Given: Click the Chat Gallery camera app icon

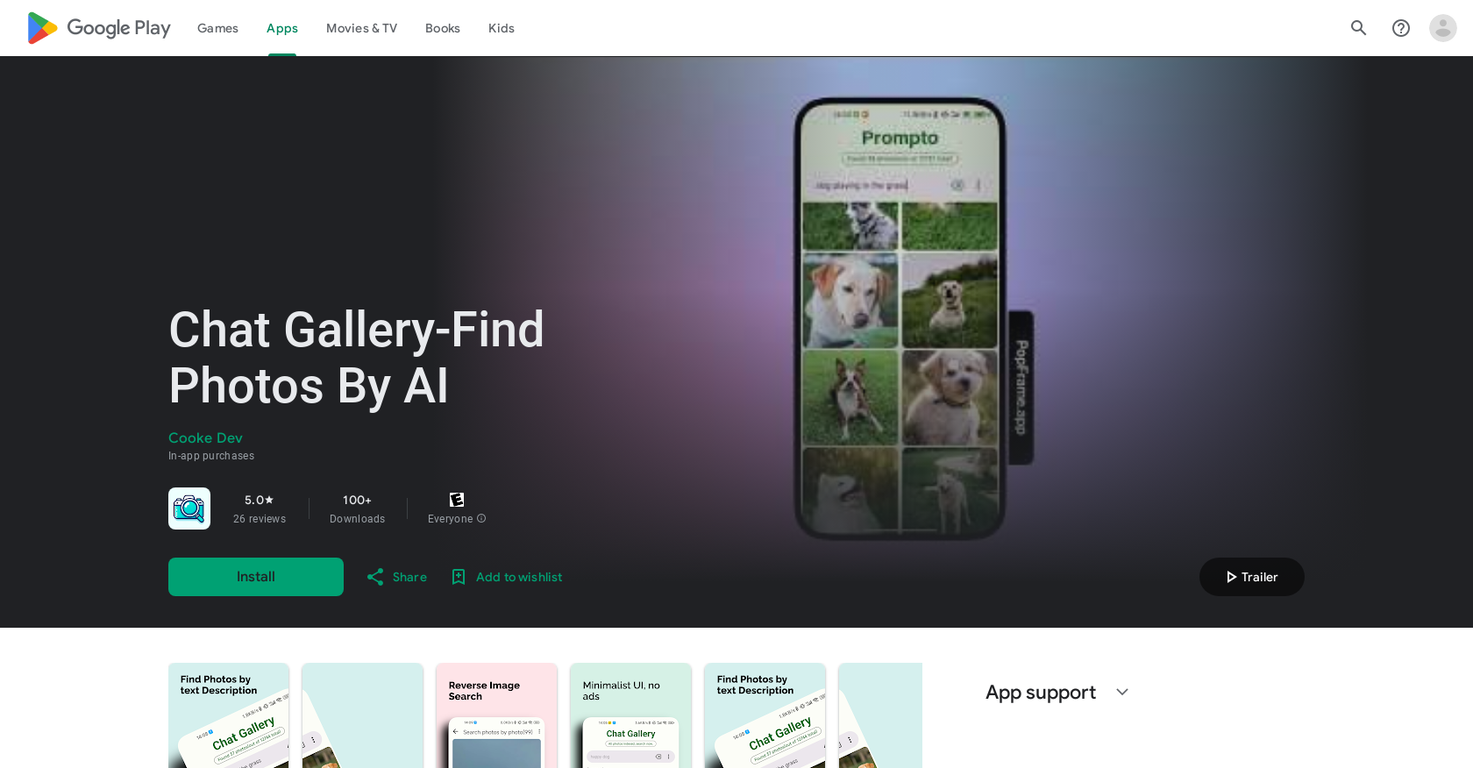Looking at the screenshot, I should (189, 508).
